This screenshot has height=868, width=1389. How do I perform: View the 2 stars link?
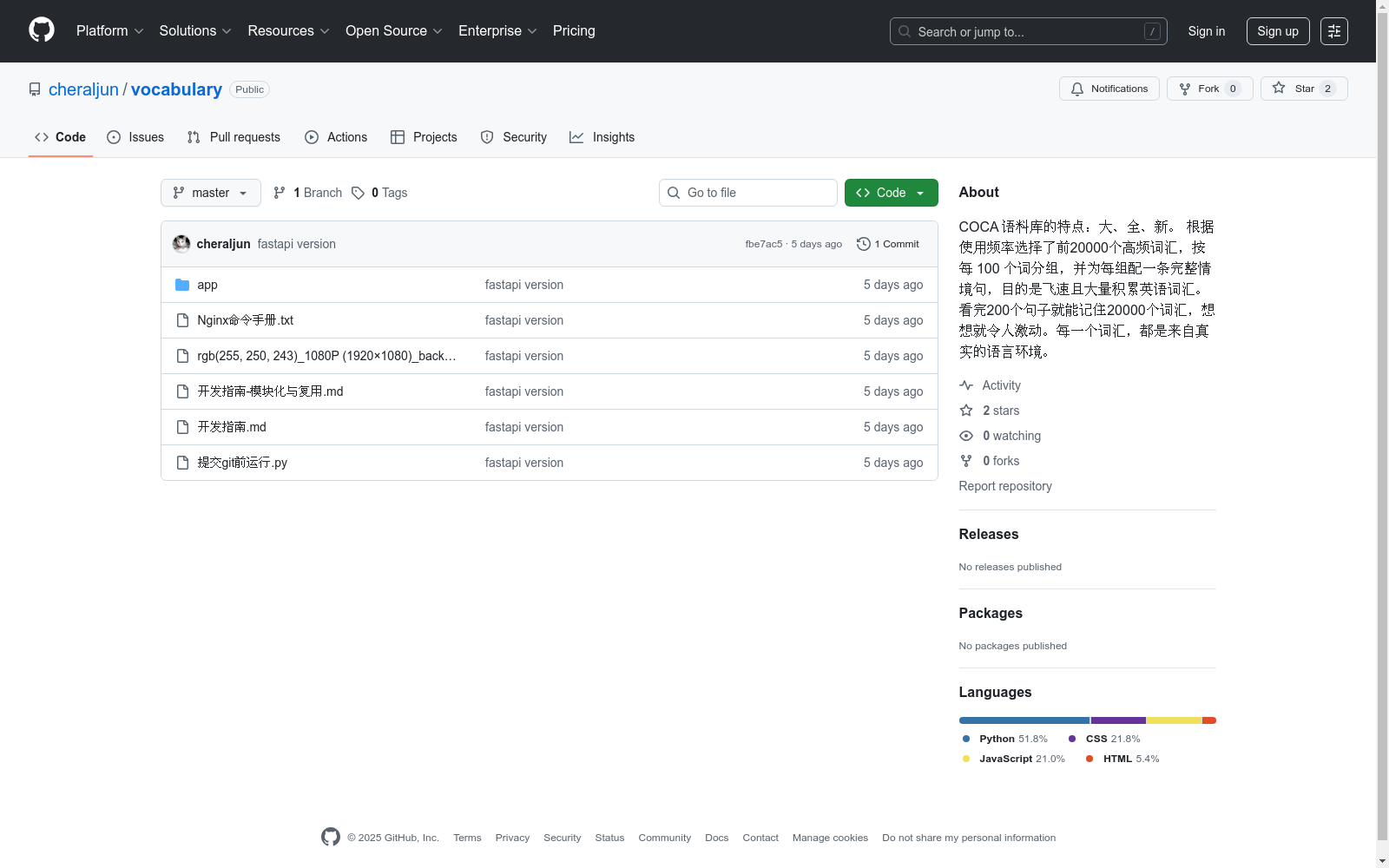coord(990,411)
